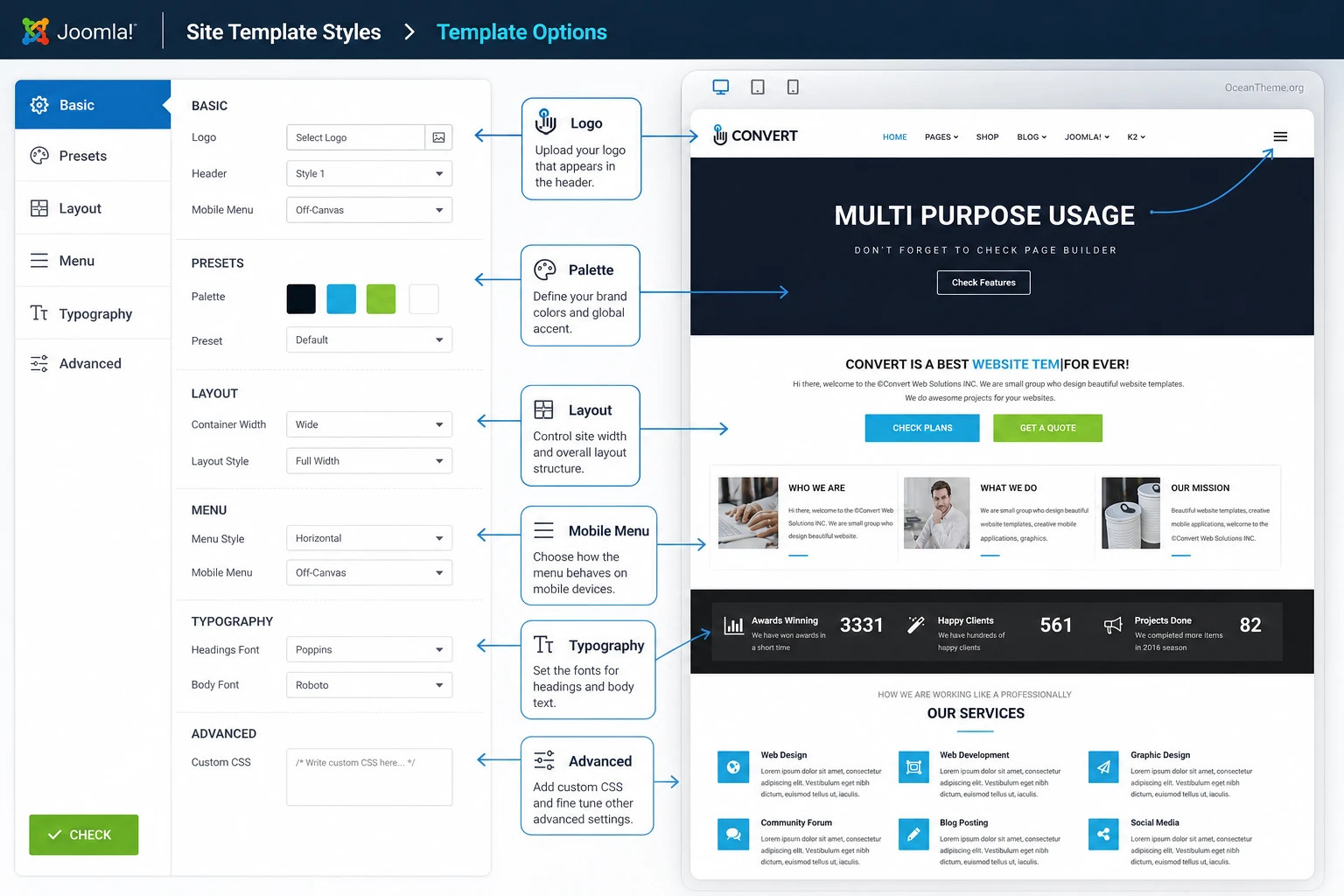The height and width of the screenshot is (896, 1344).
Task: Click the Our Mission cups thumbnail
Action: [1130, 513]
